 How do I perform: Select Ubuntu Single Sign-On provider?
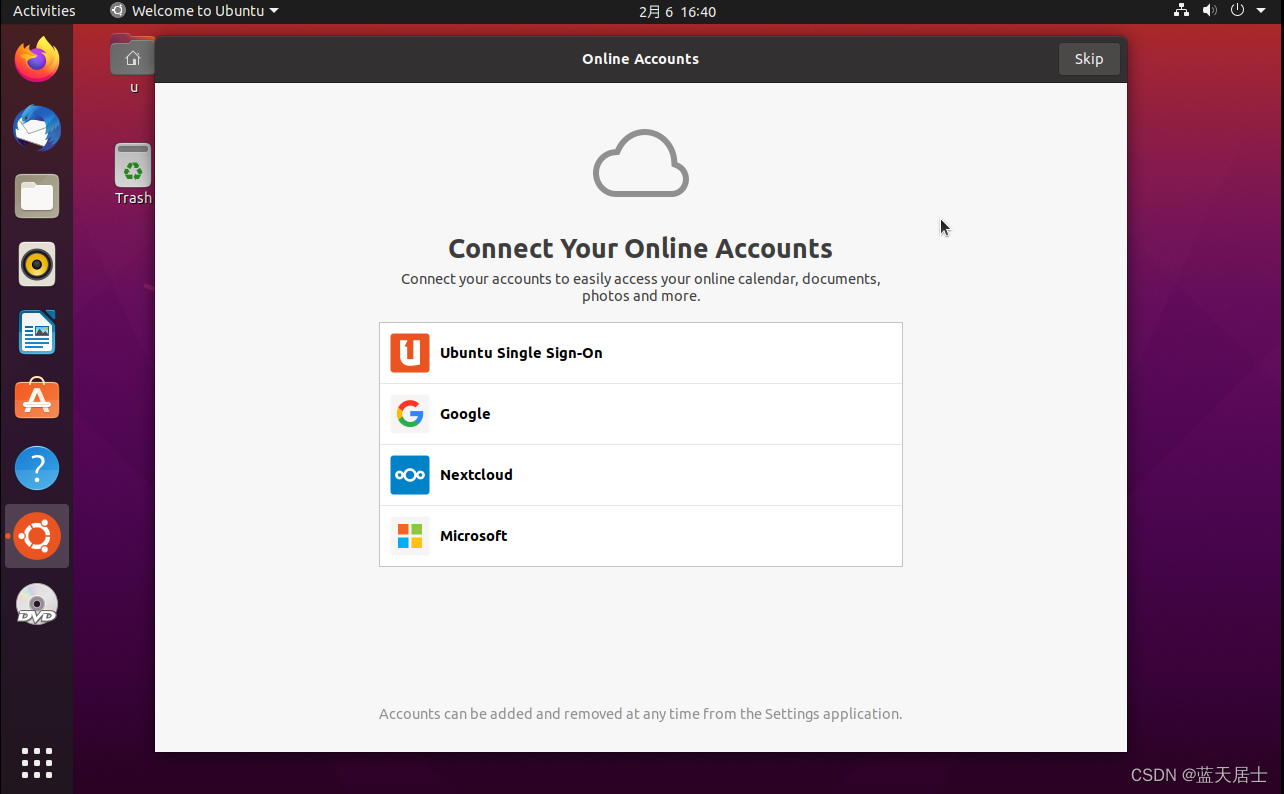640,352
